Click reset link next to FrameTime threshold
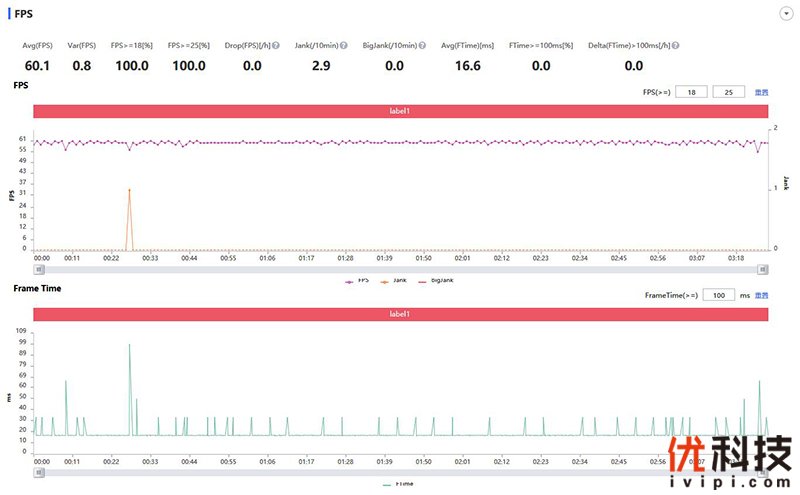The width and height of the screenshot is (800, 495). tap(762, 295)
